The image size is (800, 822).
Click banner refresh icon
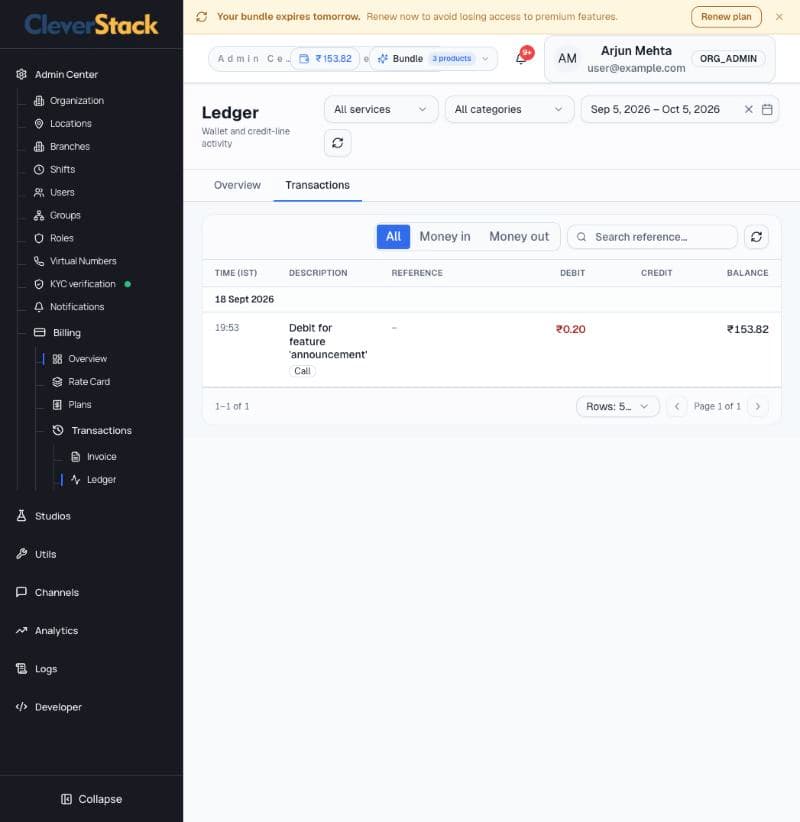pyautogui.click(x=202, y=17)
